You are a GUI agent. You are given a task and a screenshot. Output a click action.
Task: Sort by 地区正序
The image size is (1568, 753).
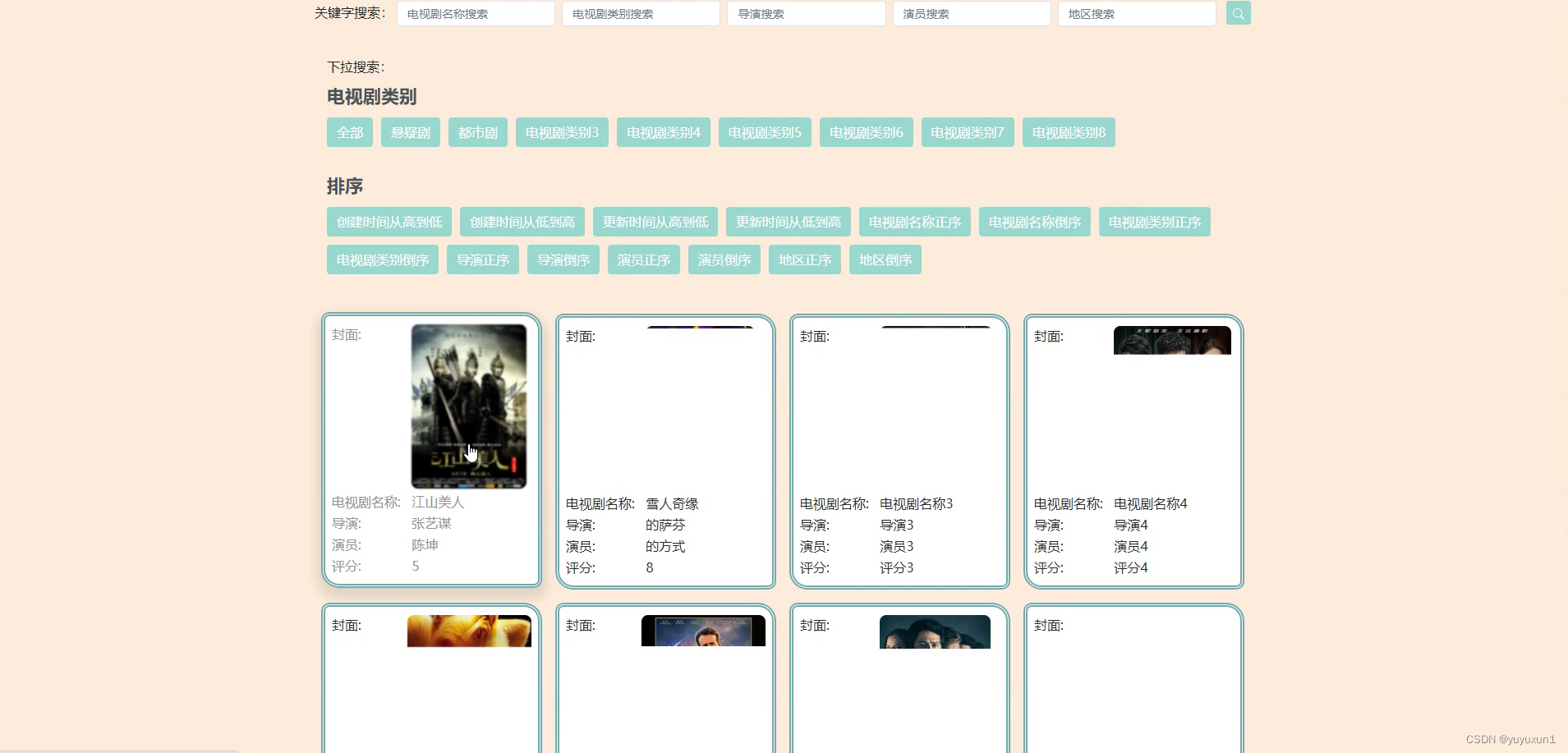[x=805, y=259]
